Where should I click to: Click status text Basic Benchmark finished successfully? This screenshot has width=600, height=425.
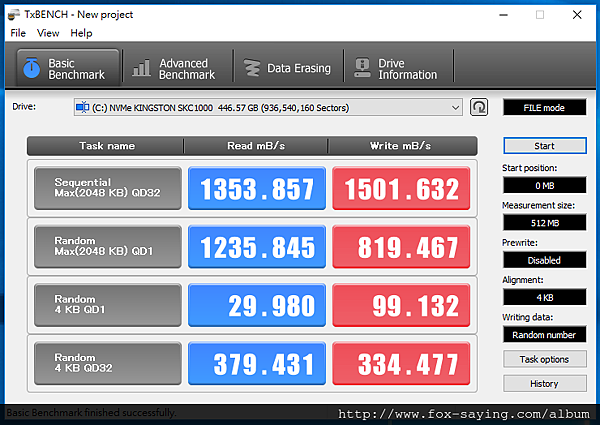point(91,413)
